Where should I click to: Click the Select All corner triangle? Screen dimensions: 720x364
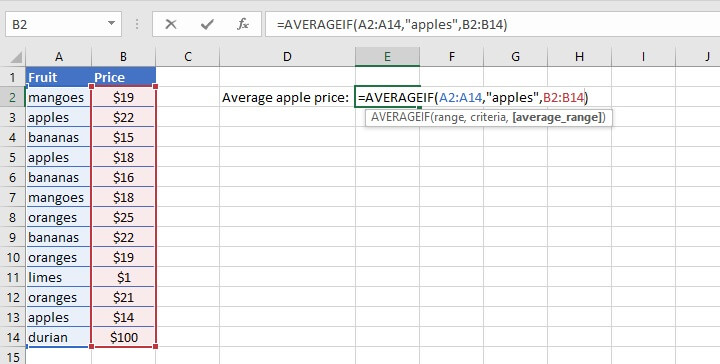[x=16, y=57]
